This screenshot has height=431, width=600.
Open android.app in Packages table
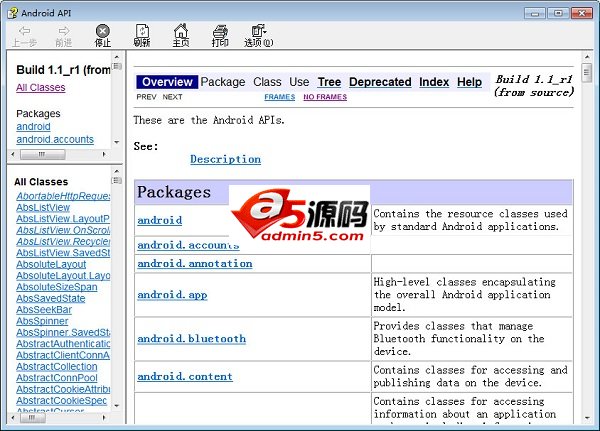172,295
